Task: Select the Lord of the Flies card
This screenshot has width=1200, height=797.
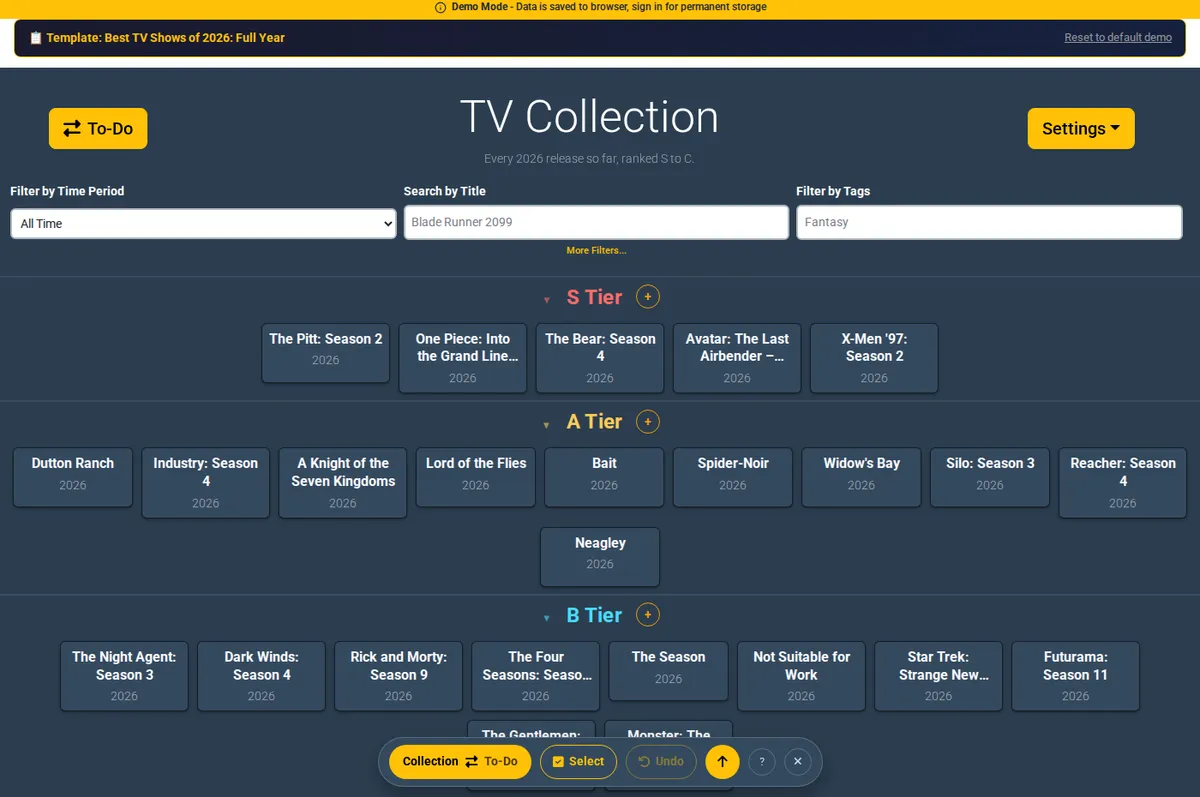Action: (x=476, y=477)
